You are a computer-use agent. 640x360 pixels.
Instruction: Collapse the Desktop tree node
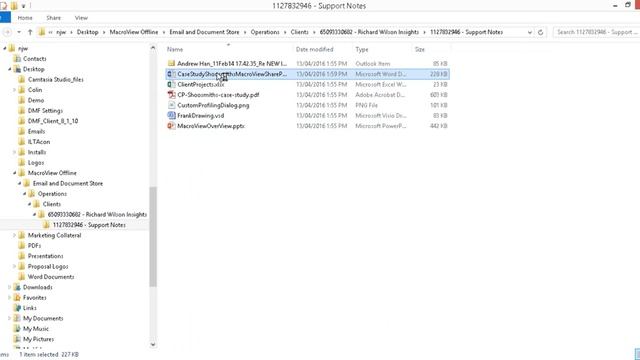coord(9,69)
